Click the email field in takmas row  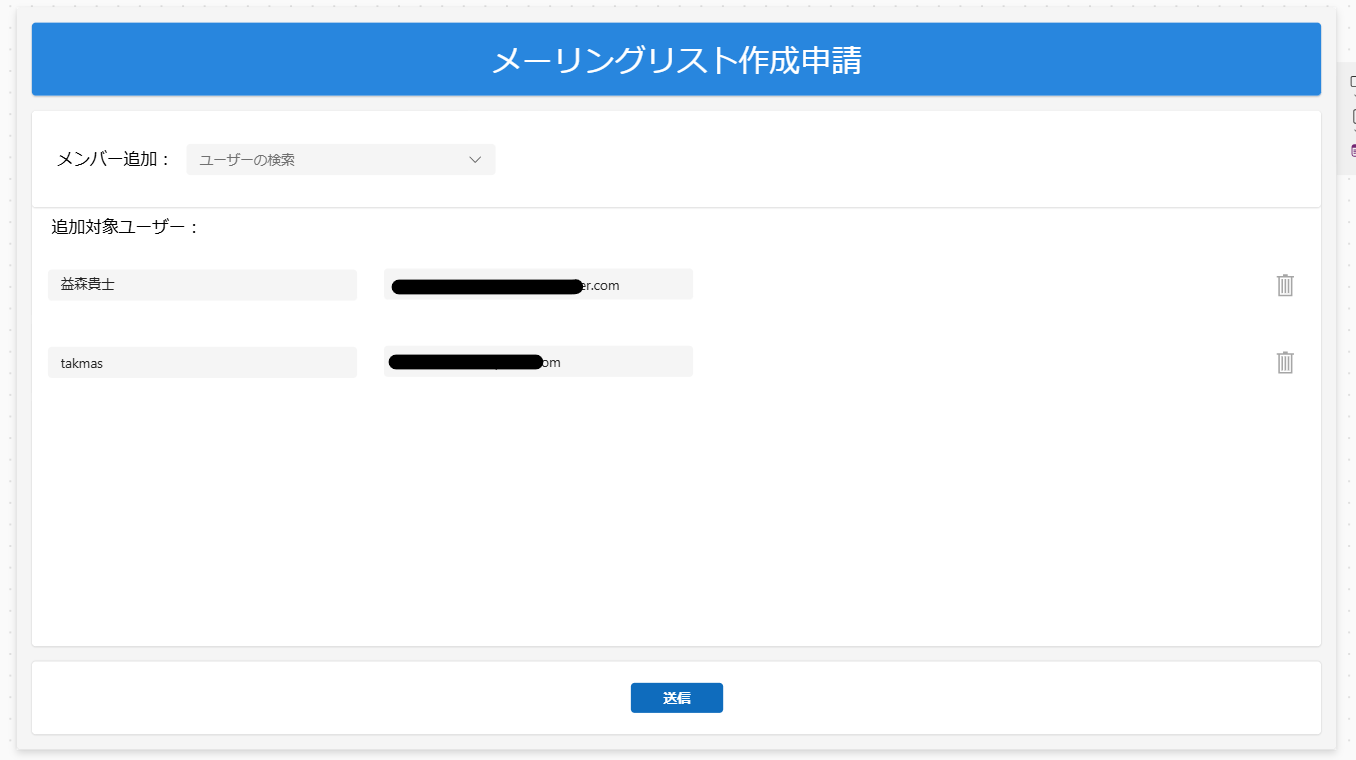click(538, 361)
